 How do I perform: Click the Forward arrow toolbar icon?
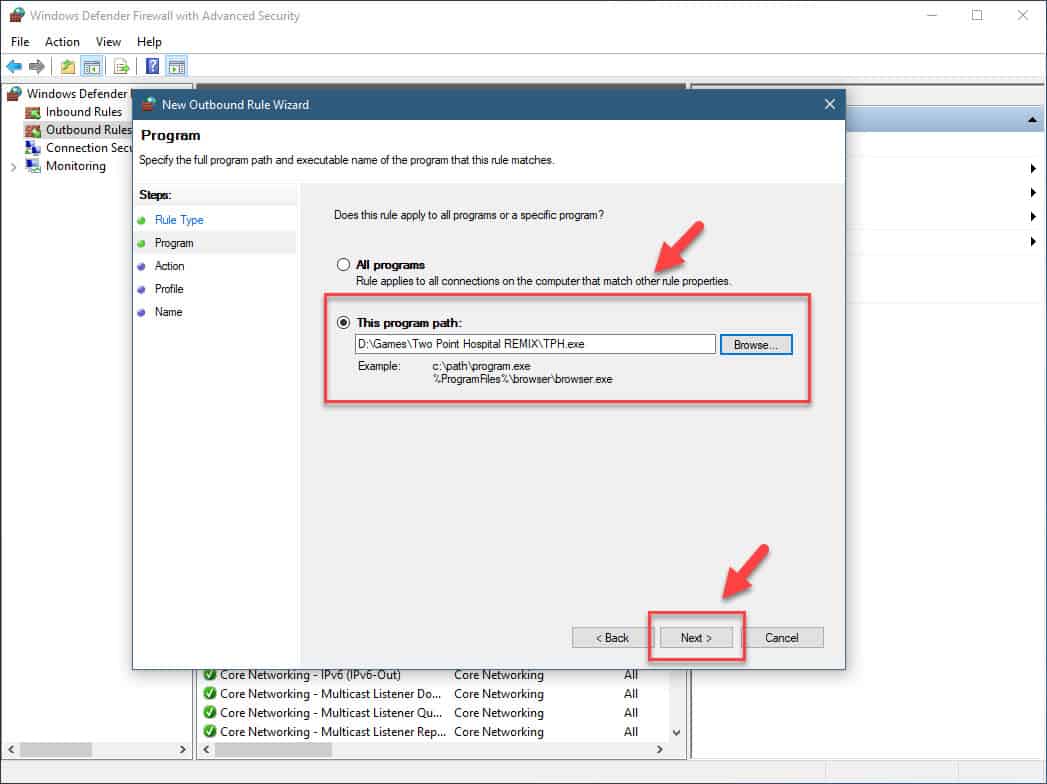click(x=37, y=66)
